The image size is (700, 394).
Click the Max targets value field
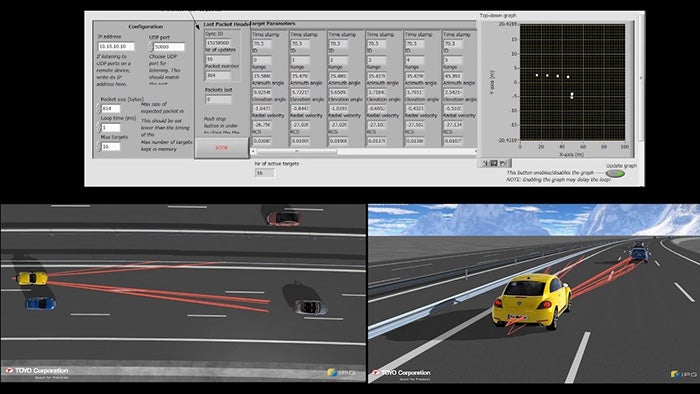pos(111,146)
